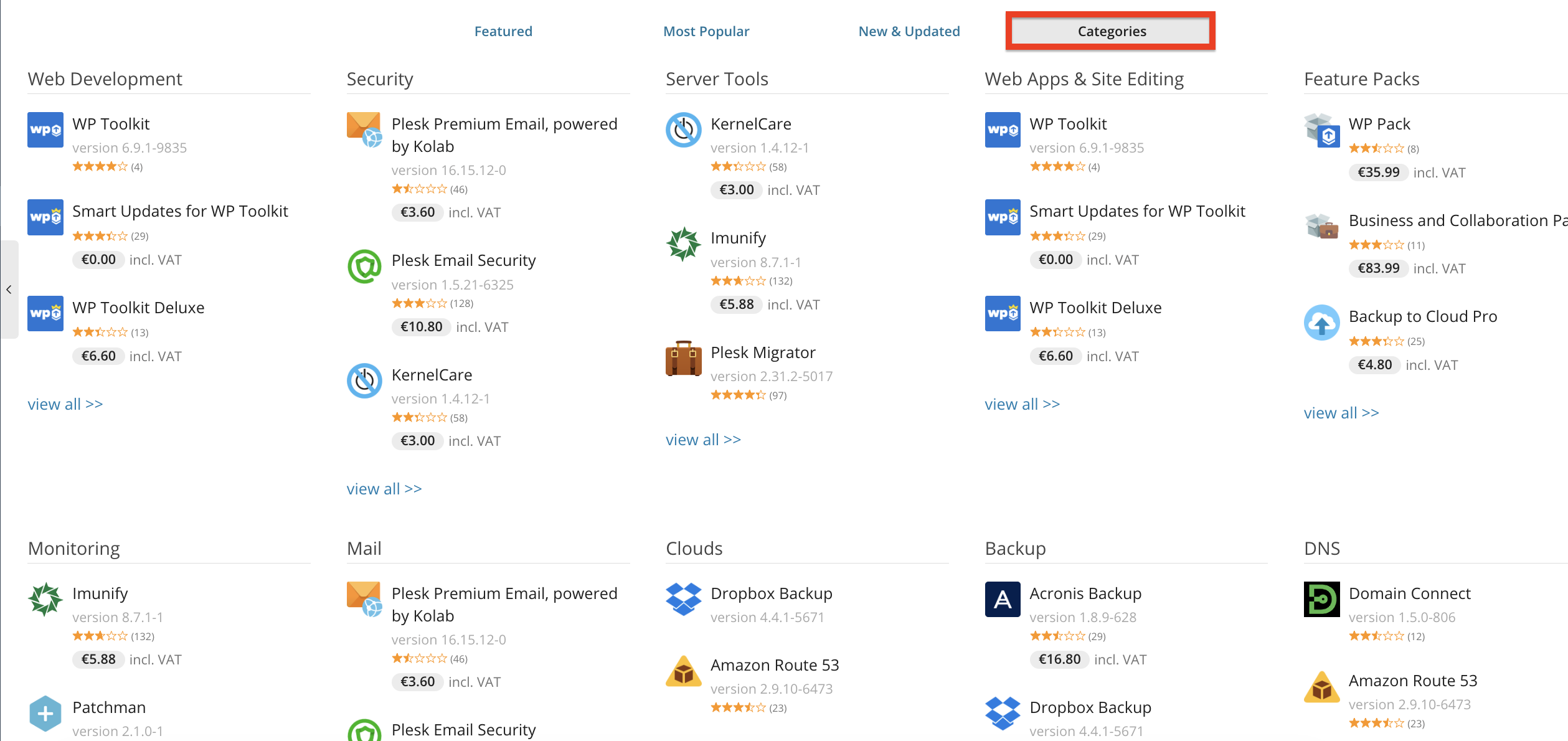Screen dimensions: 1568x741
Task: Click the Backup to Cloud Pro cloud icon
Action: point(1322,323)
